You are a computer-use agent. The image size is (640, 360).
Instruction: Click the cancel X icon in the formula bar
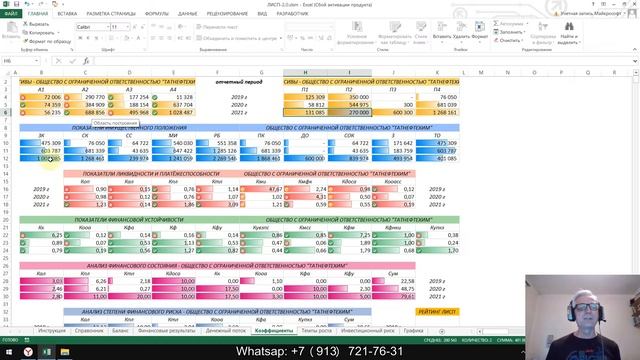click(x=58, y=61)
